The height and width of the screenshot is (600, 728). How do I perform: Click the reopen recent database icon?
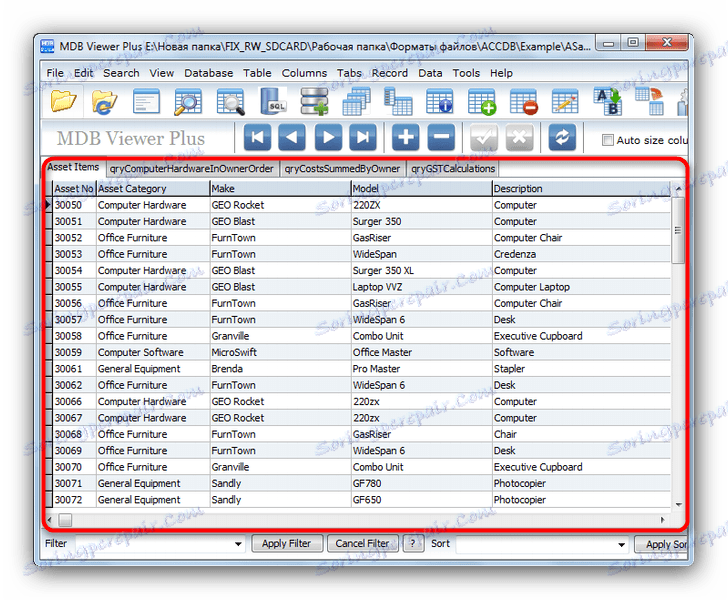click(x=104, y=102)
